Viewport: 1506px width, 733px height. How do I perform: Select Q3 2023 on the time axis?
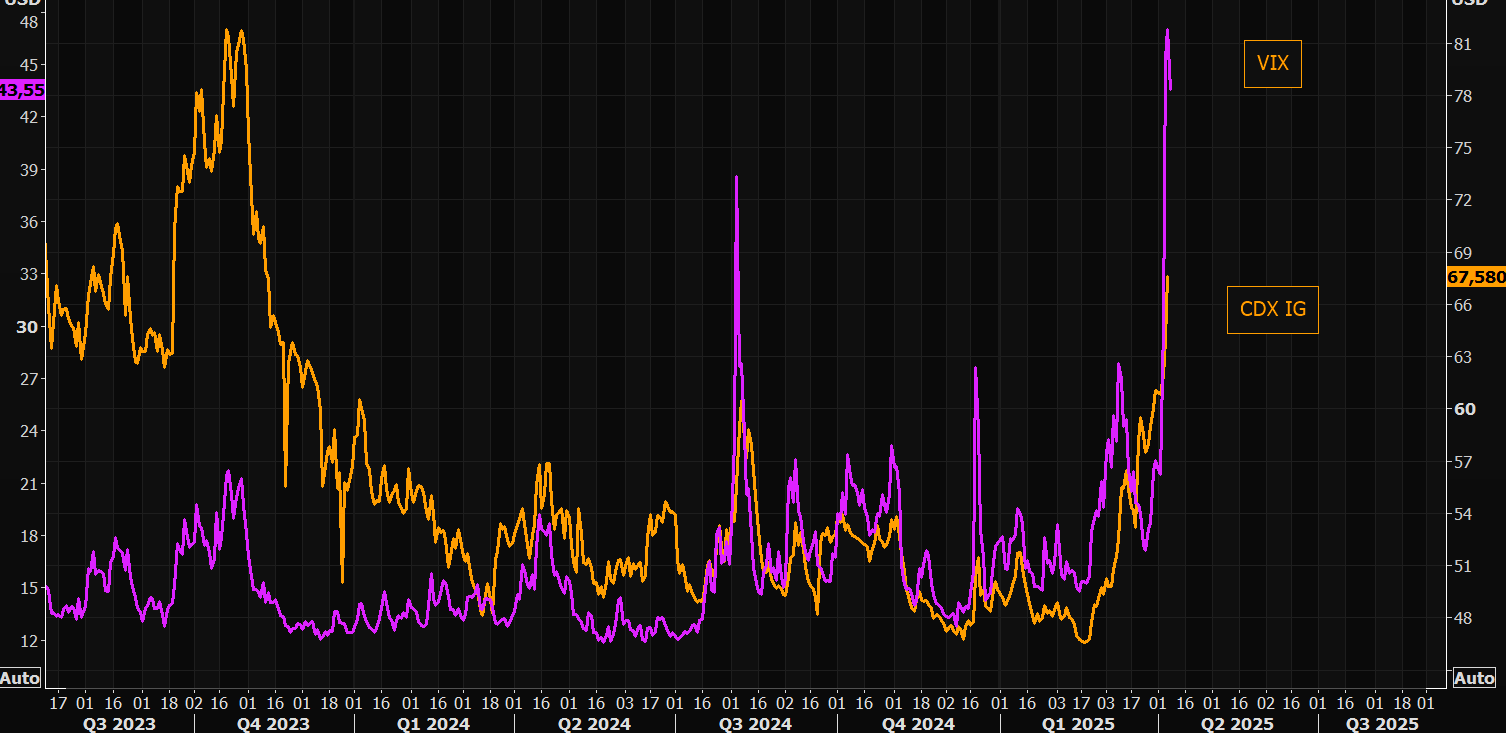[119, 723]
